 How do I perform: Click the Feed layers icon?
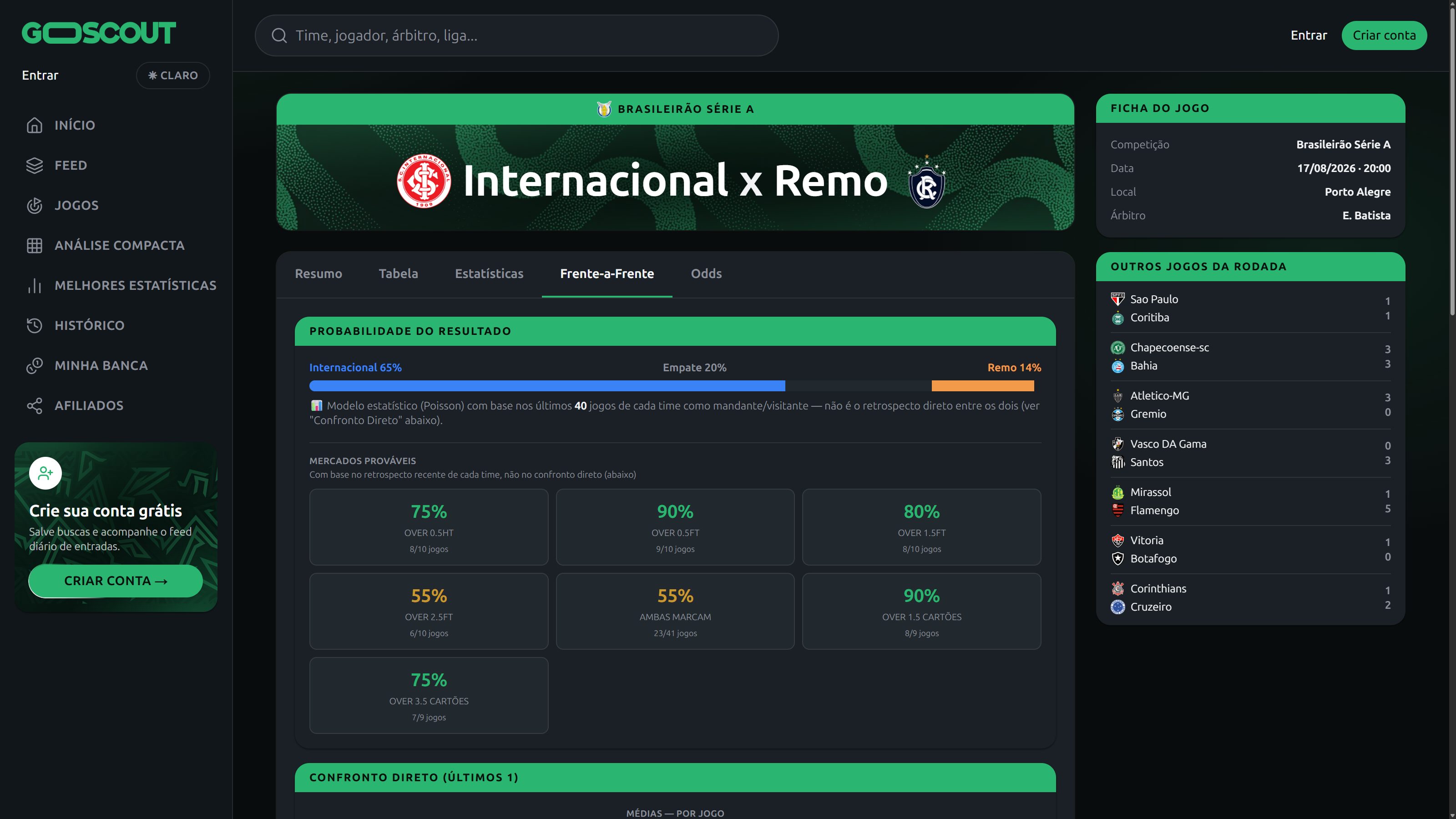(35, 165)
